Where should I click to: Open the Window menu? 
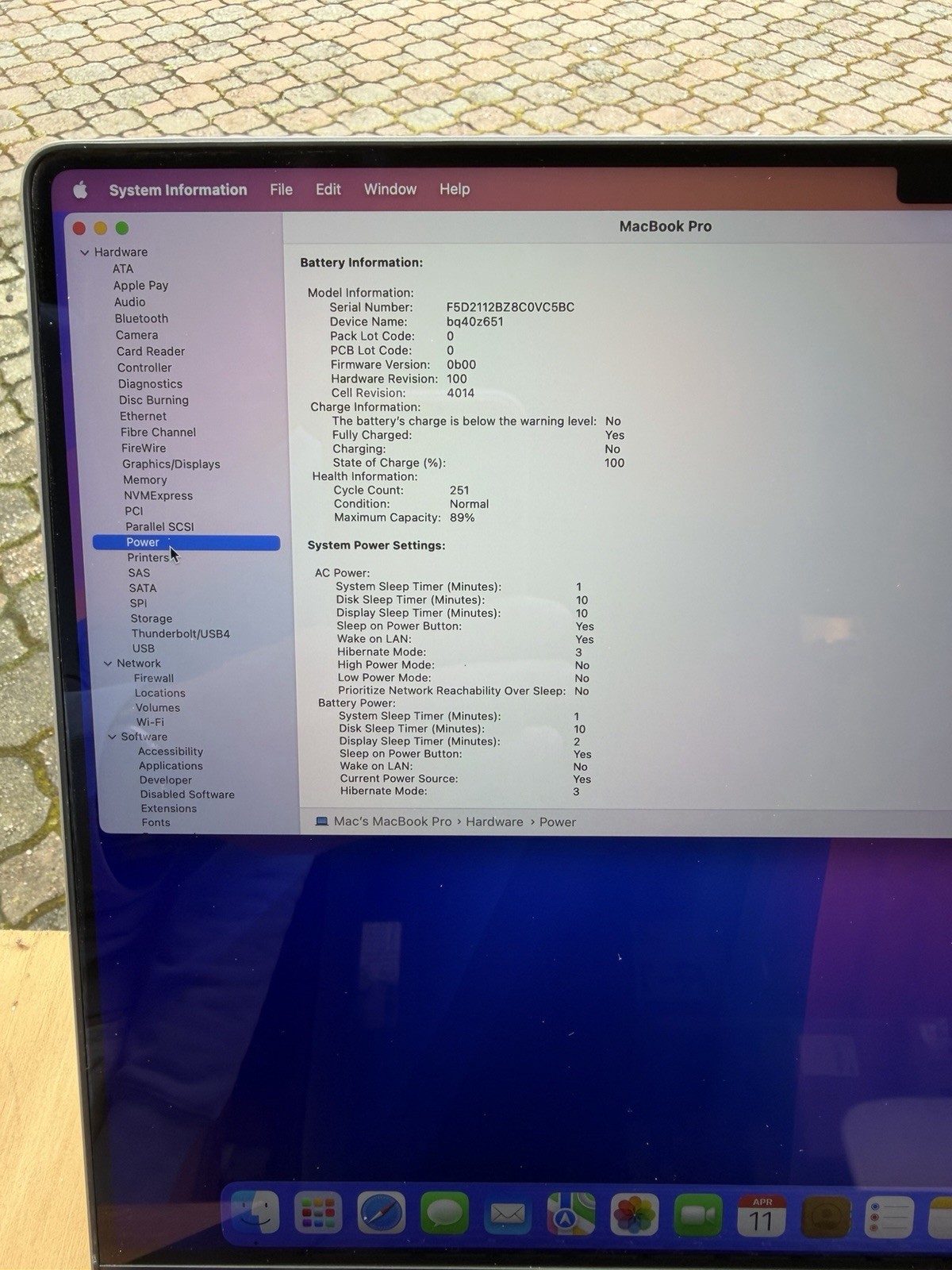pyautogui.click(x=390, y=189)
